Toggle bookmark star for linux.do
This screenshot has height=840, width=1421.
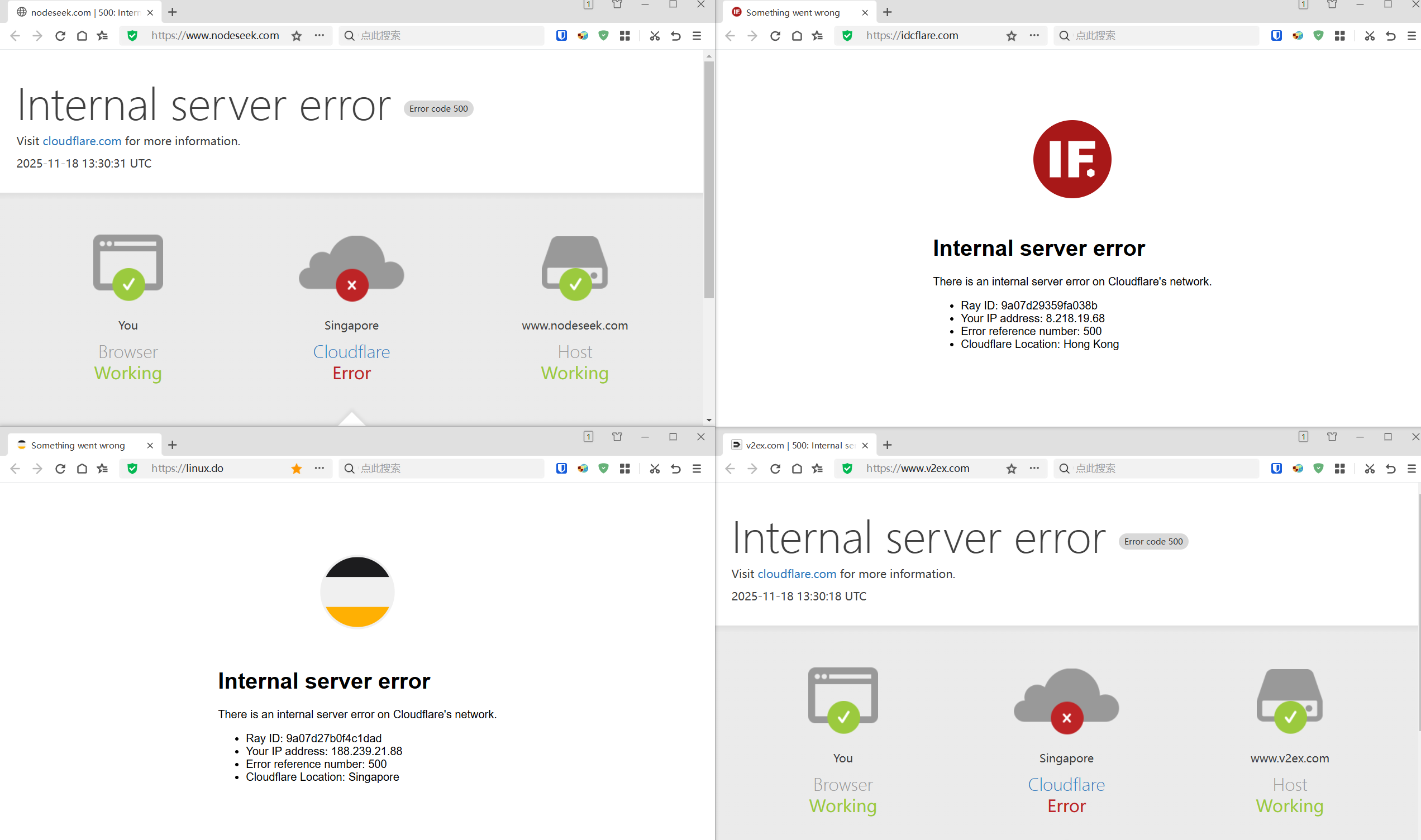click(x=297, y=469)
